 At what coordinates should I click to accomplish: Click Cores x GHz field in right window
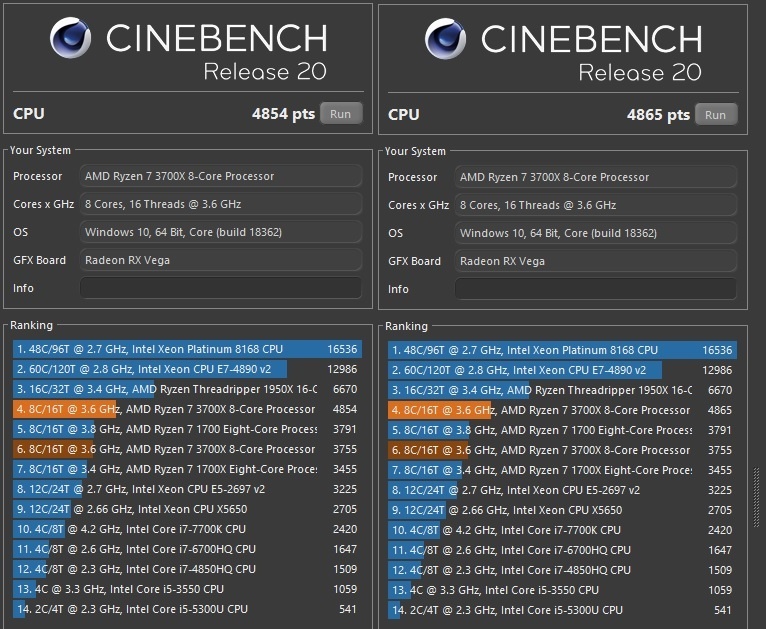[x=596, y=205]
